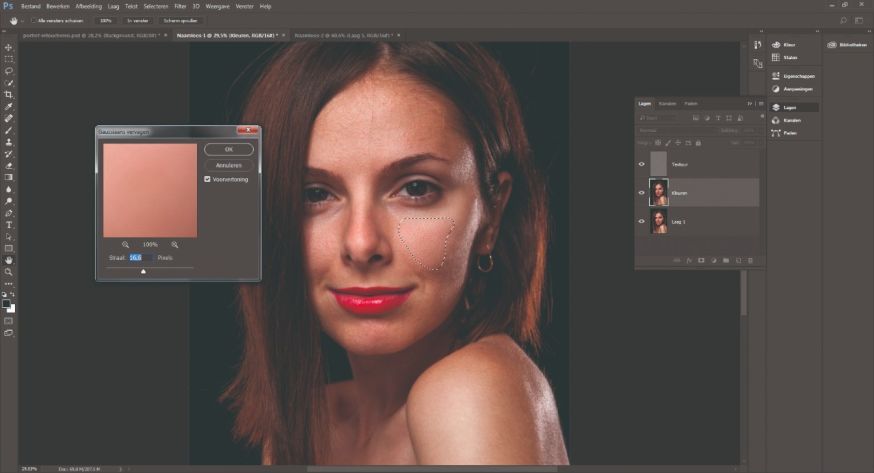This screenshot has height=473, width=874.
Task: Select the Zoom tool in toolbar
Action: [9, 271]
